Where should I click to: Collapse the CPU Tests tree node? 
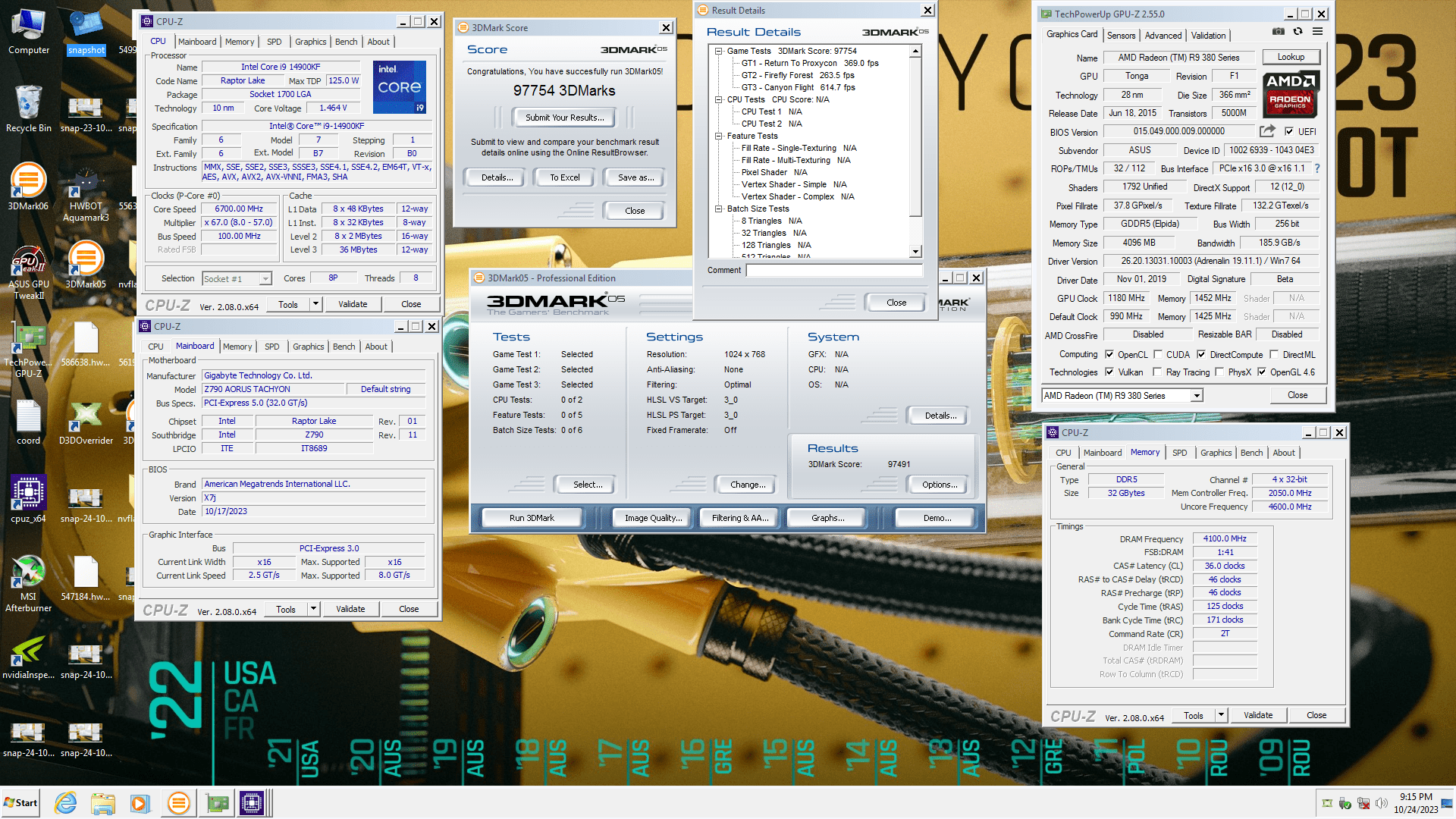[718, 99]
